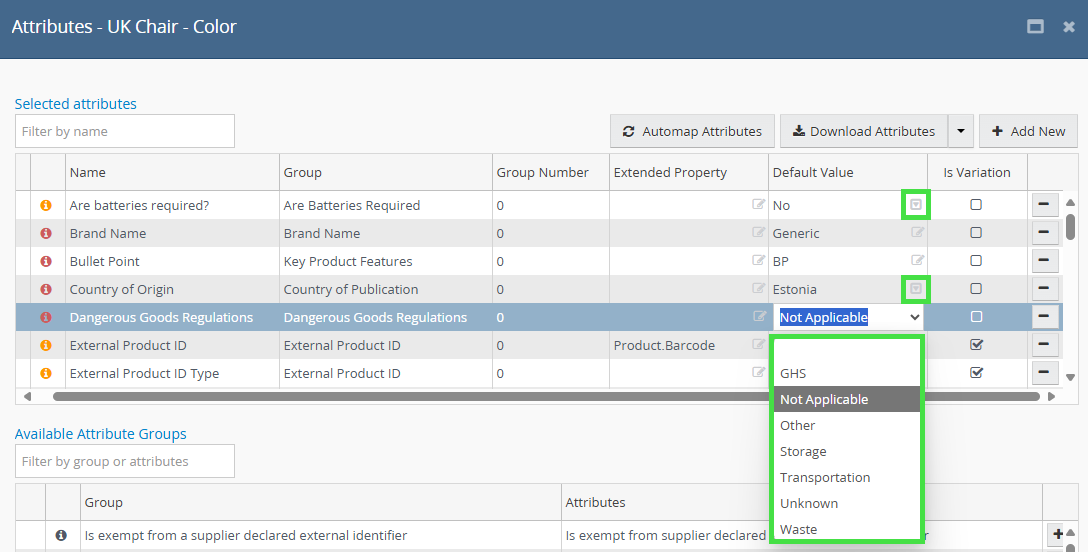This screenshot has height=552, width=1088.
Task: Click info icon for External Product ID Type
Action: [x=46, y=373]
